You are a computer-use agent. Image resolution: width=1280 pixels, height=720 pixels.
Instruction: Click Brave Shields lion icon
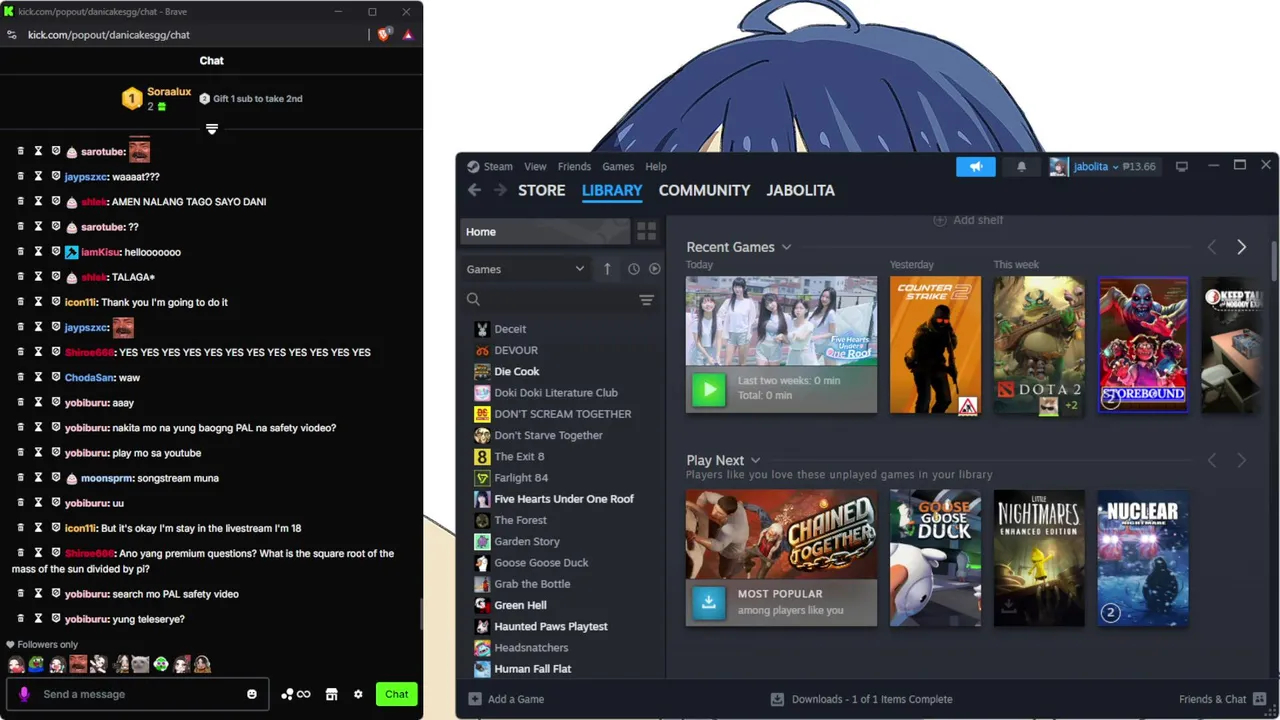coord(384,35)
